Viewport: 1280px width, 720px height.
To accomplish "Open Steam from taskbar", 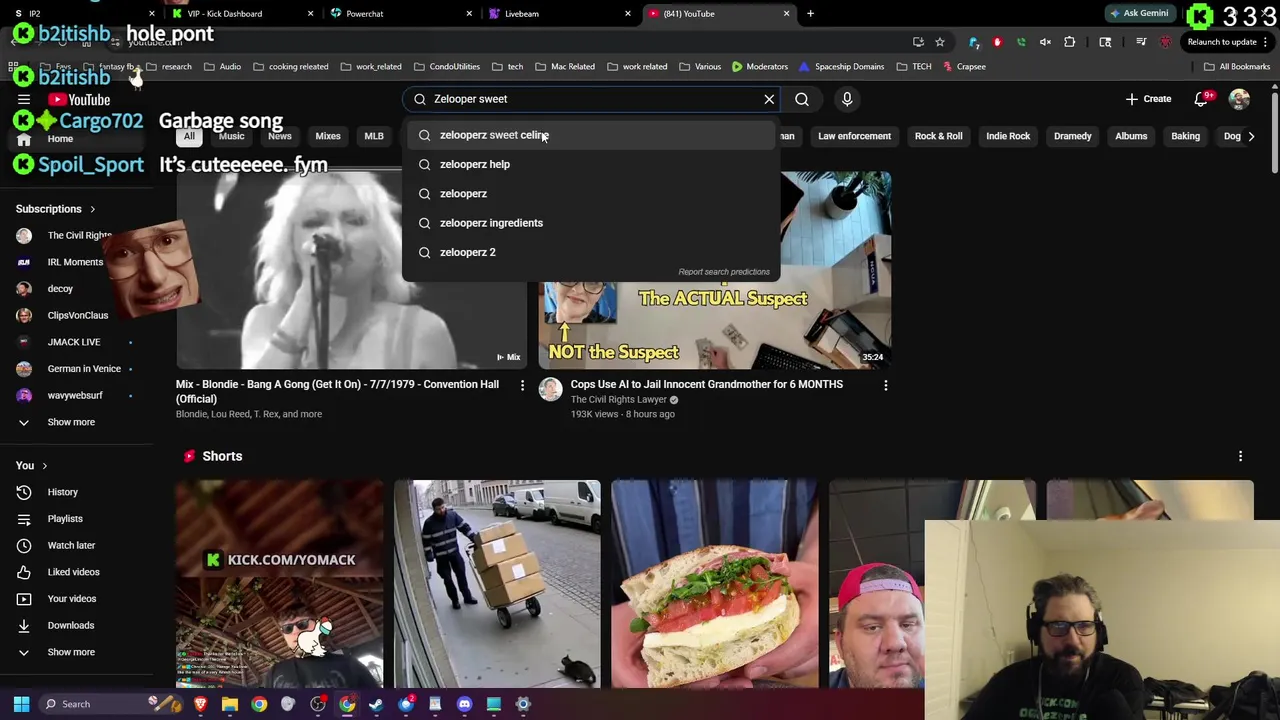I will 376,704.
